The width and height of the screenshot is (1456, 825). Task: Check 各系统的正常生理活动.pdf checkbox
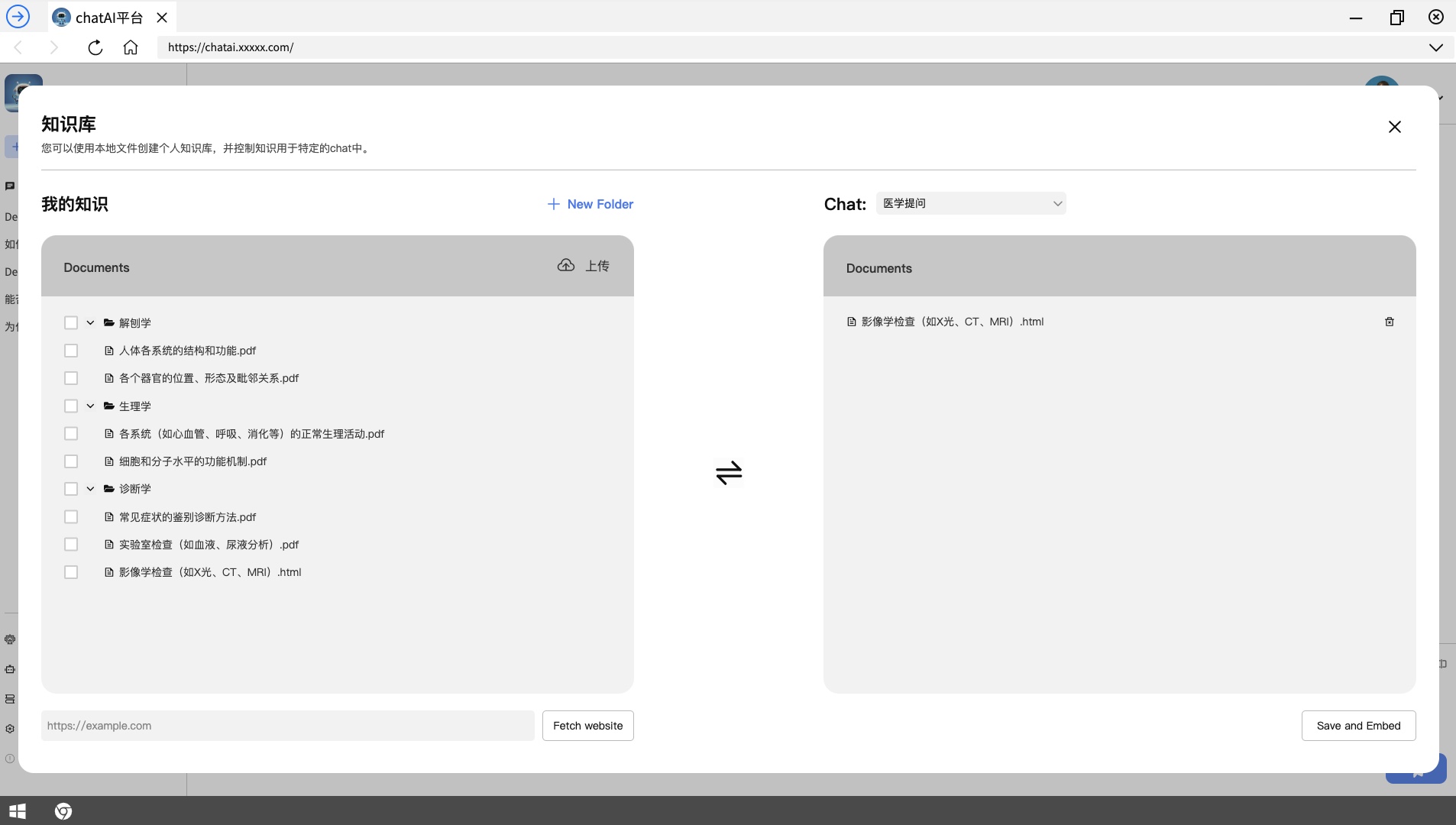[71, 434]
